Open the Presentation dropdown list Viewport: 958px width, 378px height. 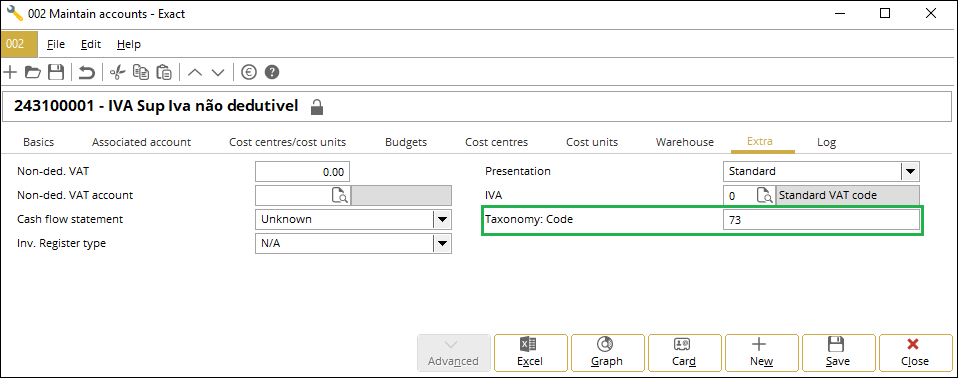tap(910, 172)
